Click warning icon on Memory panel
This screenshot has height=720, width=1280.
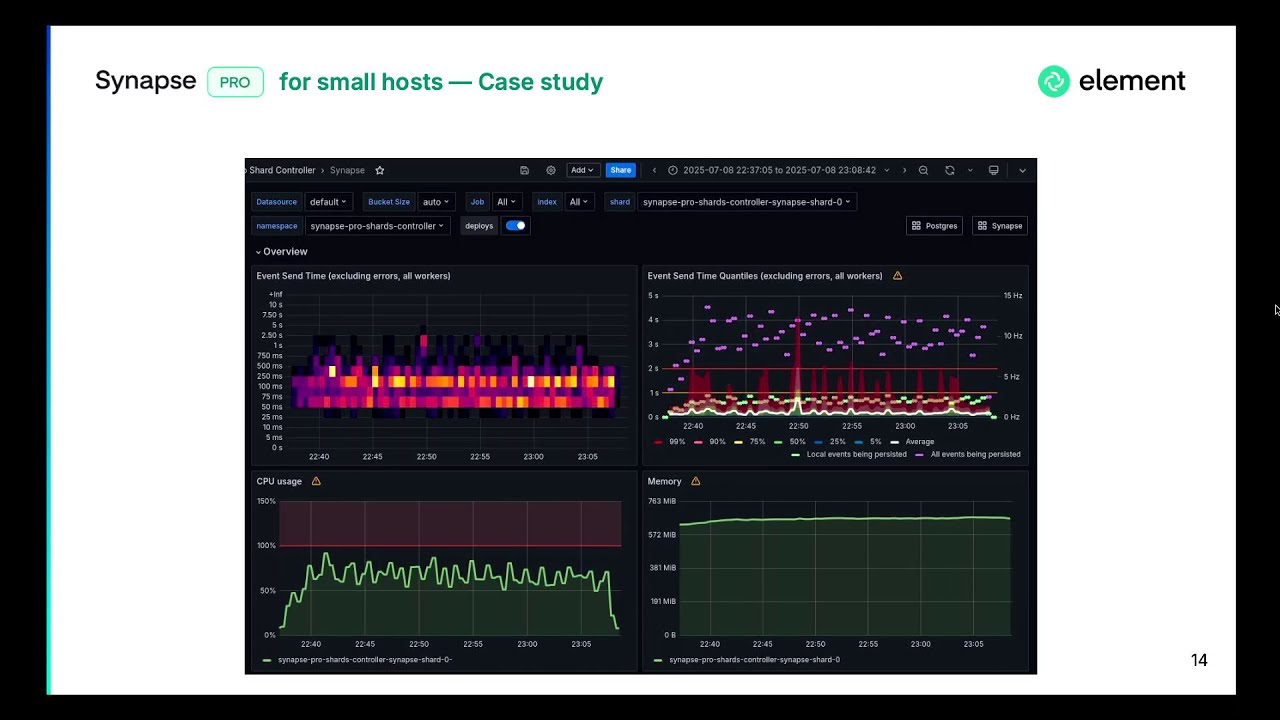[696, 481]
